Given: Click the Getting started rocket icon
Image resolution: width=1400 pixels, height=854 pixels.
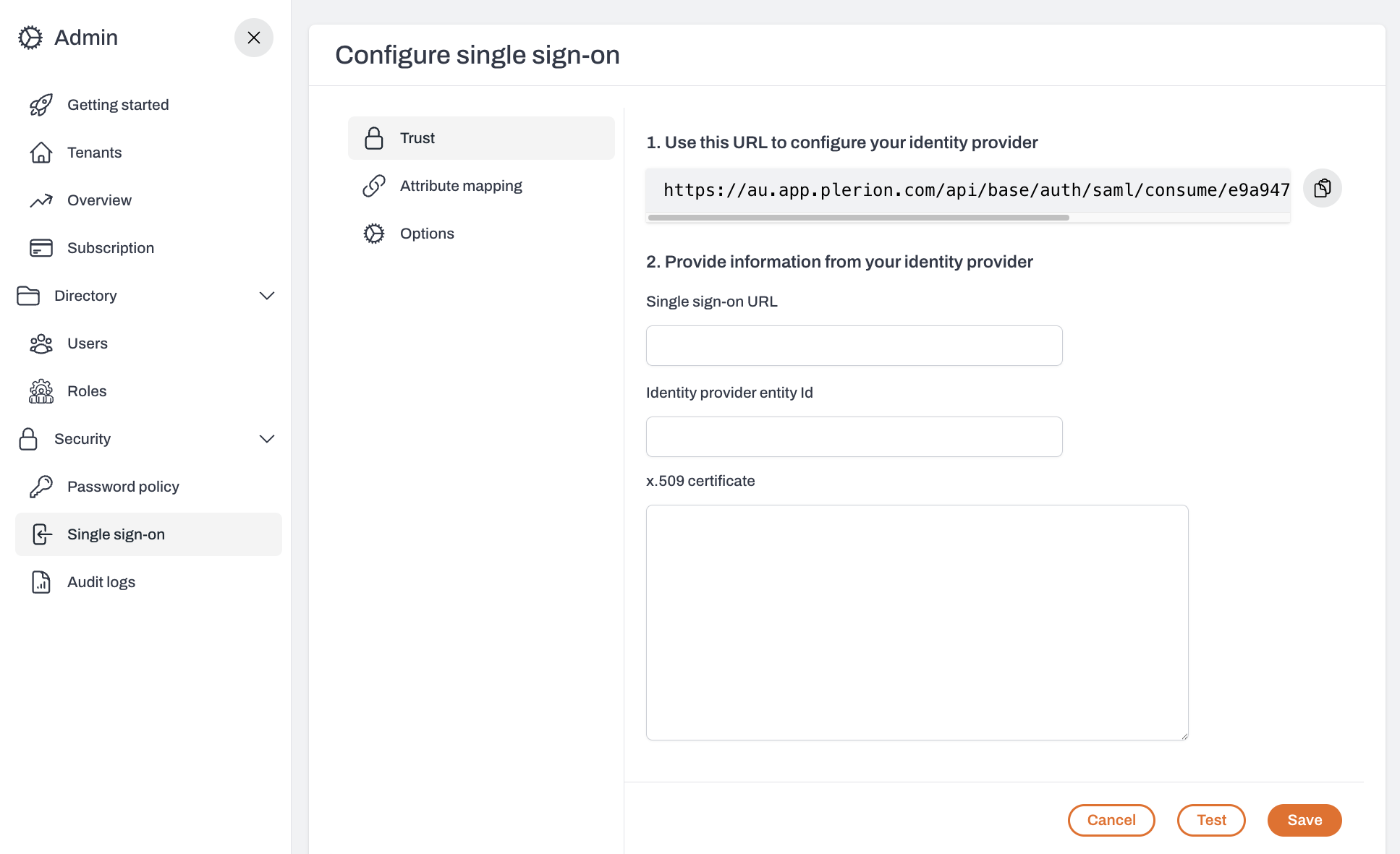Looking at the screenshot, I should (41, 105).
